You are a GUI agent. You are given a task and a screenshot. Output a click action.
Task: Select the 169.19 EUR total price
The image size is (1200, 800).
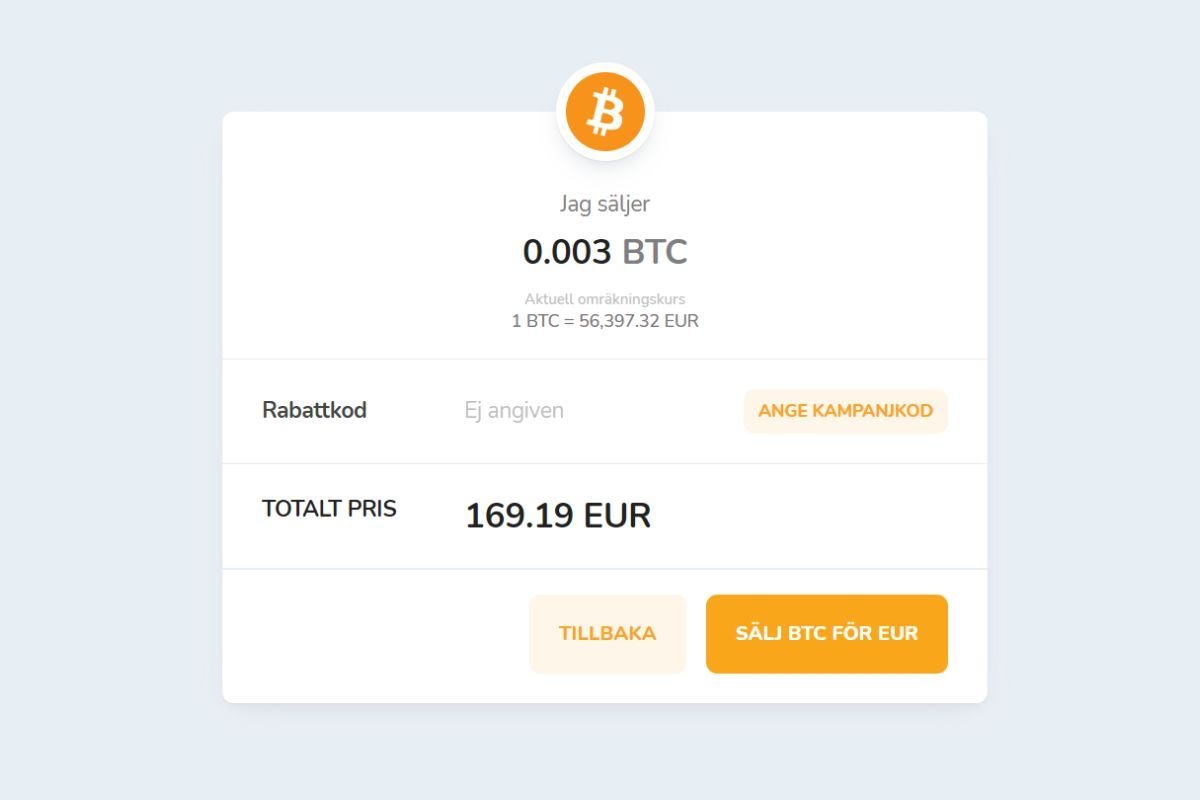coord(559,514)
